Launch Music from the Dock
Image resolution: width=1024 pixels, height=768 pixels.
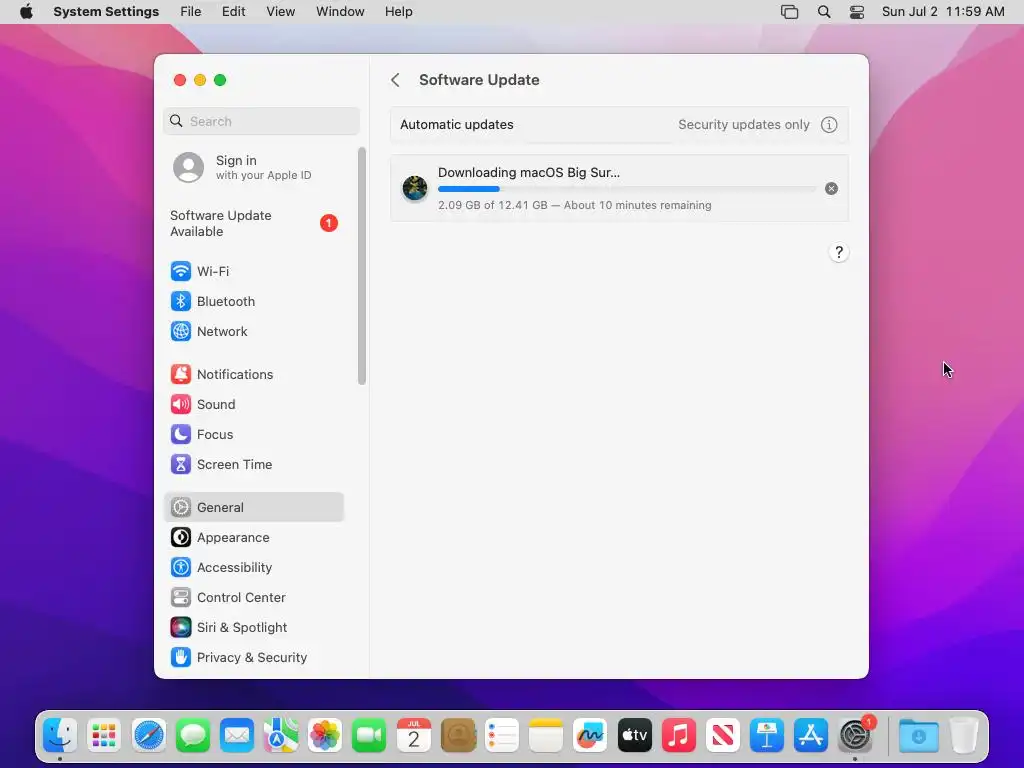679,735
